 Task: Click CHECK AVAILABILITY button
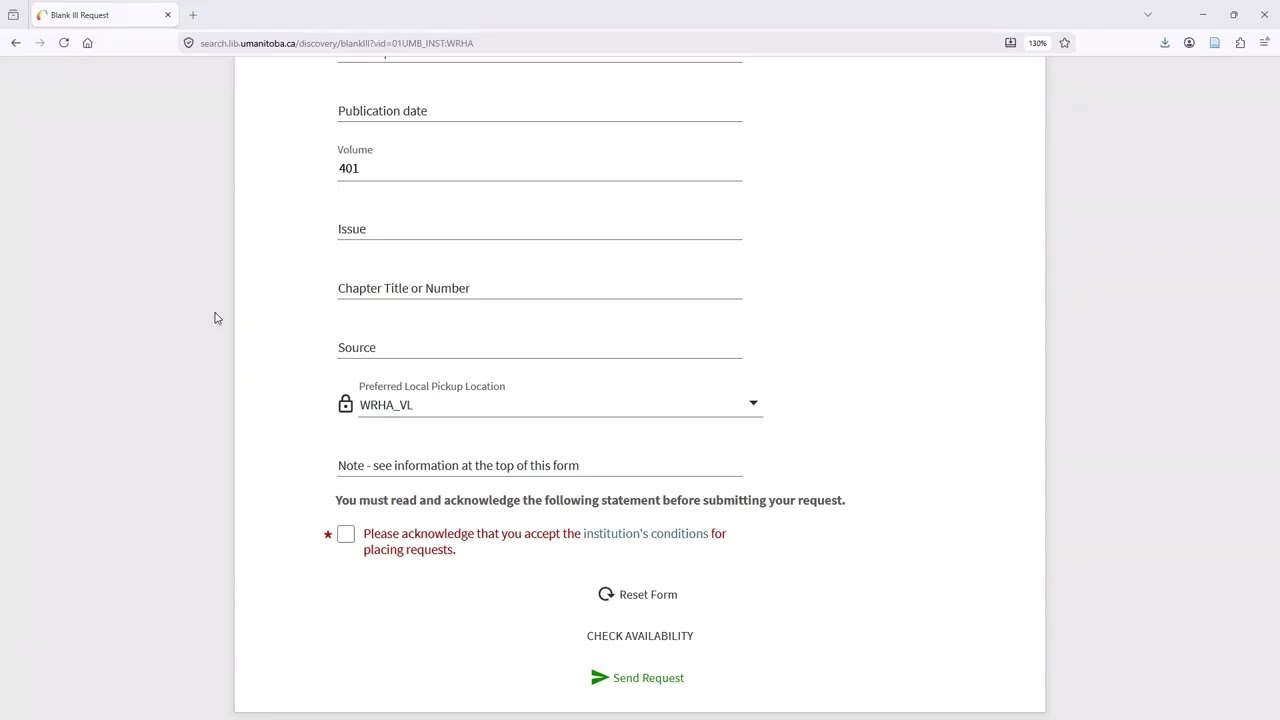point(640,636)
